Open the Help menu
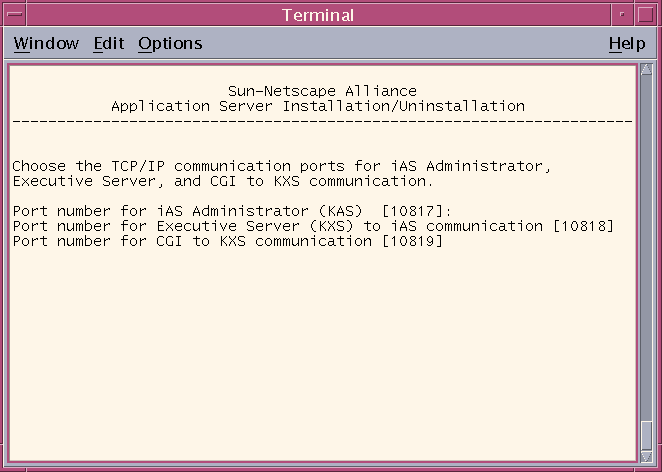The image size is (662, 472). [x=627, y=44]
